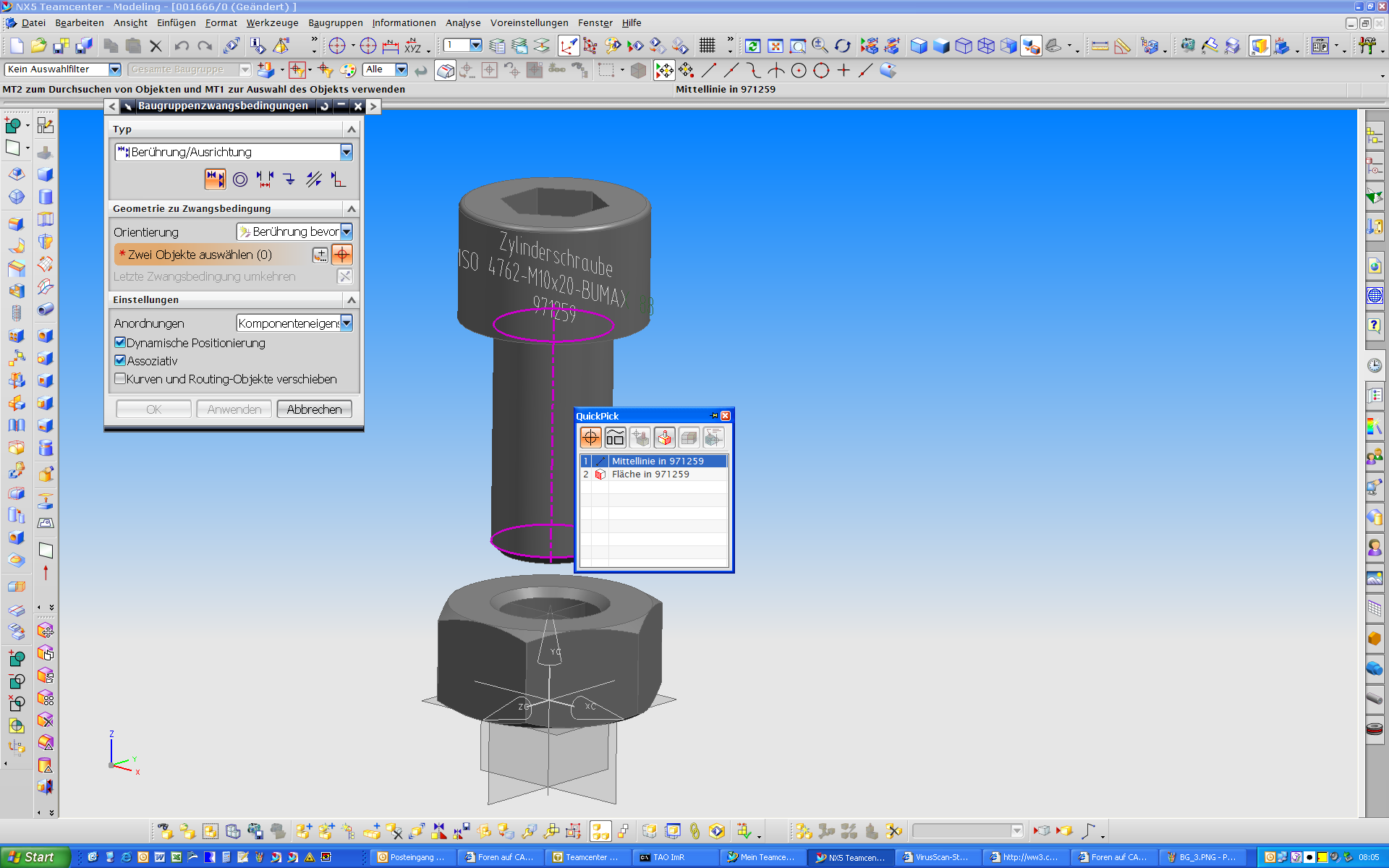1389x868 pixels.
Task: Enable Kurven und Routing-Objekte verschieben
Action: [120, 379]
